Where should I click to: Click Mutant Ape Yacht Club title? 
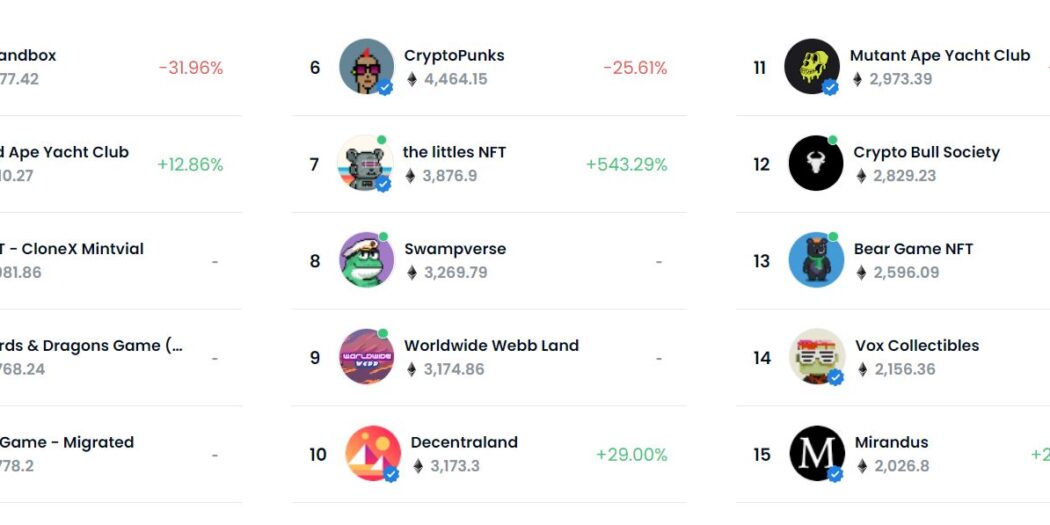click(940, 56)
